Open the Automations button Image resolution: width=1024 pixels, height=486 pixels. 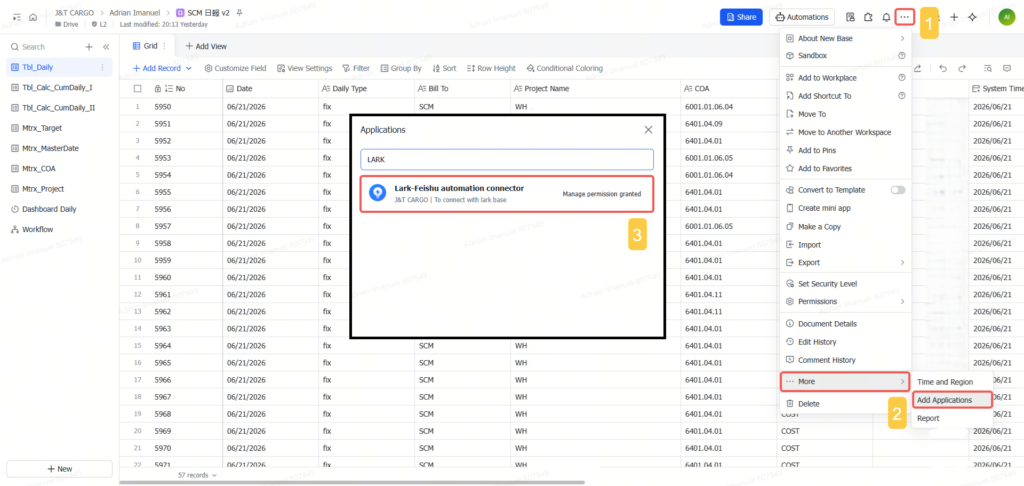tap(802, 17)
